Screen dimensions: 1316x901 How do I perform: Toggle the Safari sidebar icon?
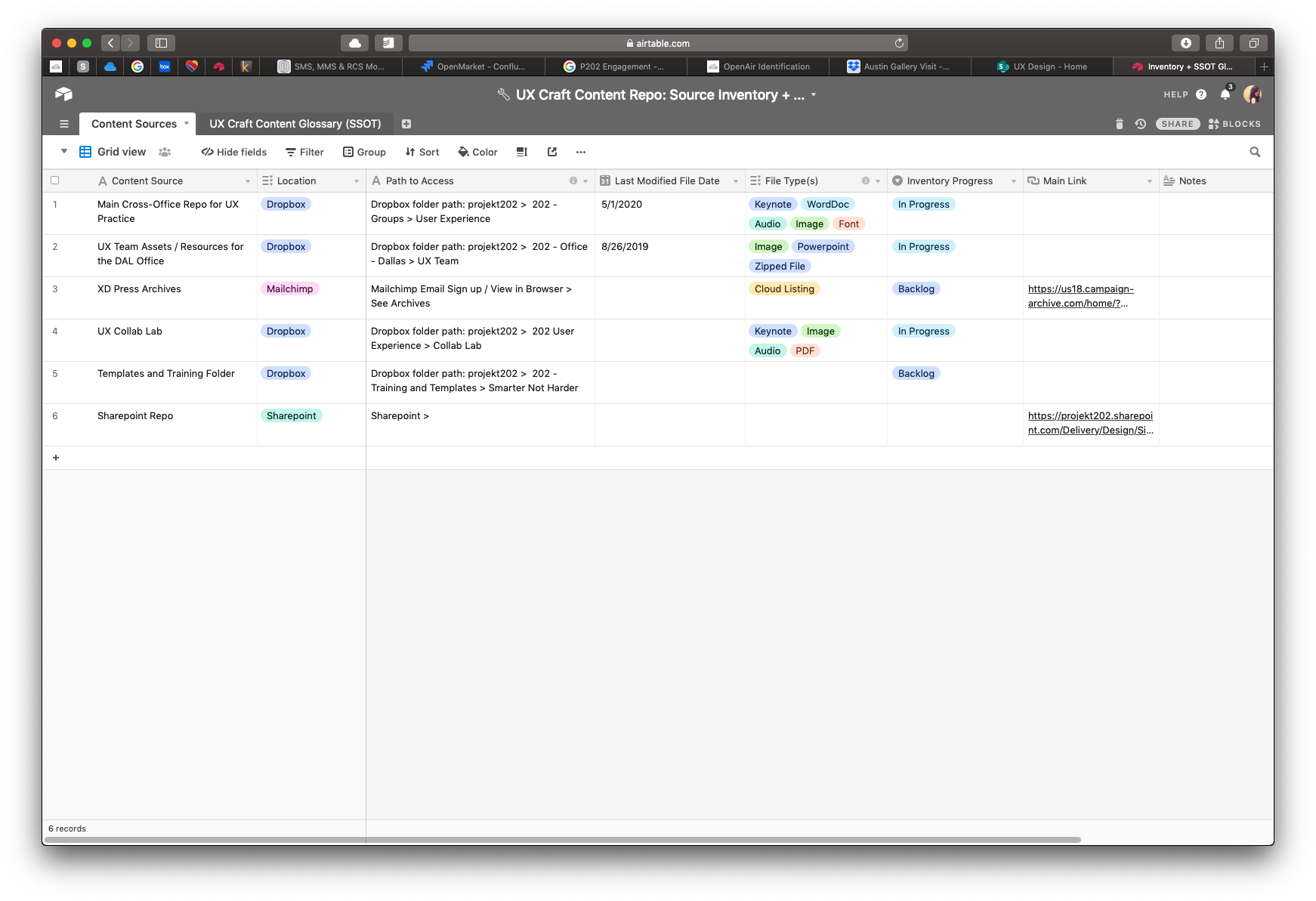click(x=161, y=43)
